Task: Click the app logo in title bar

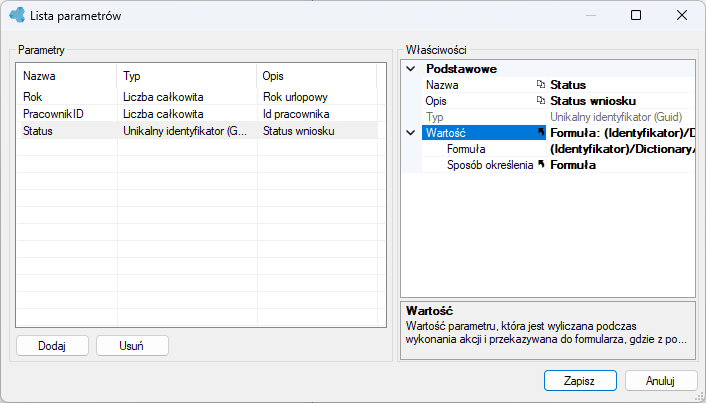Action: point(17,15)
